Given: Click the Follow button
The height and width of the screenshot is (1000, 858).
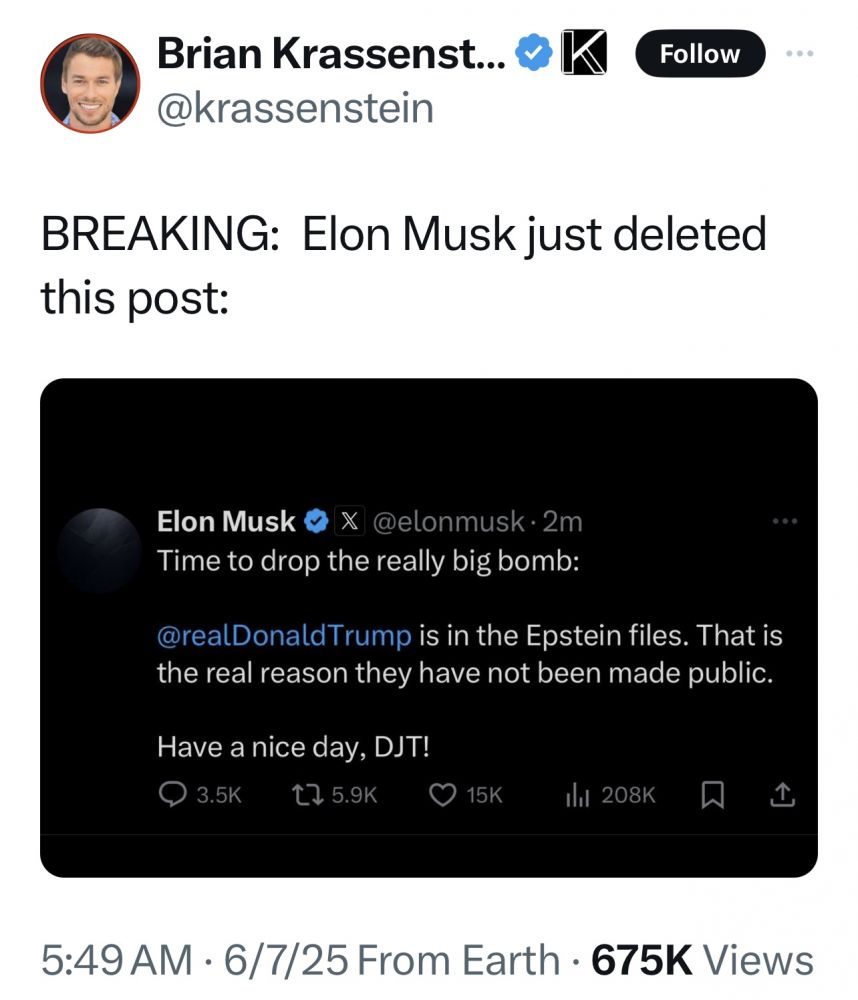Looking at the screenshot, I should [700, 54].
